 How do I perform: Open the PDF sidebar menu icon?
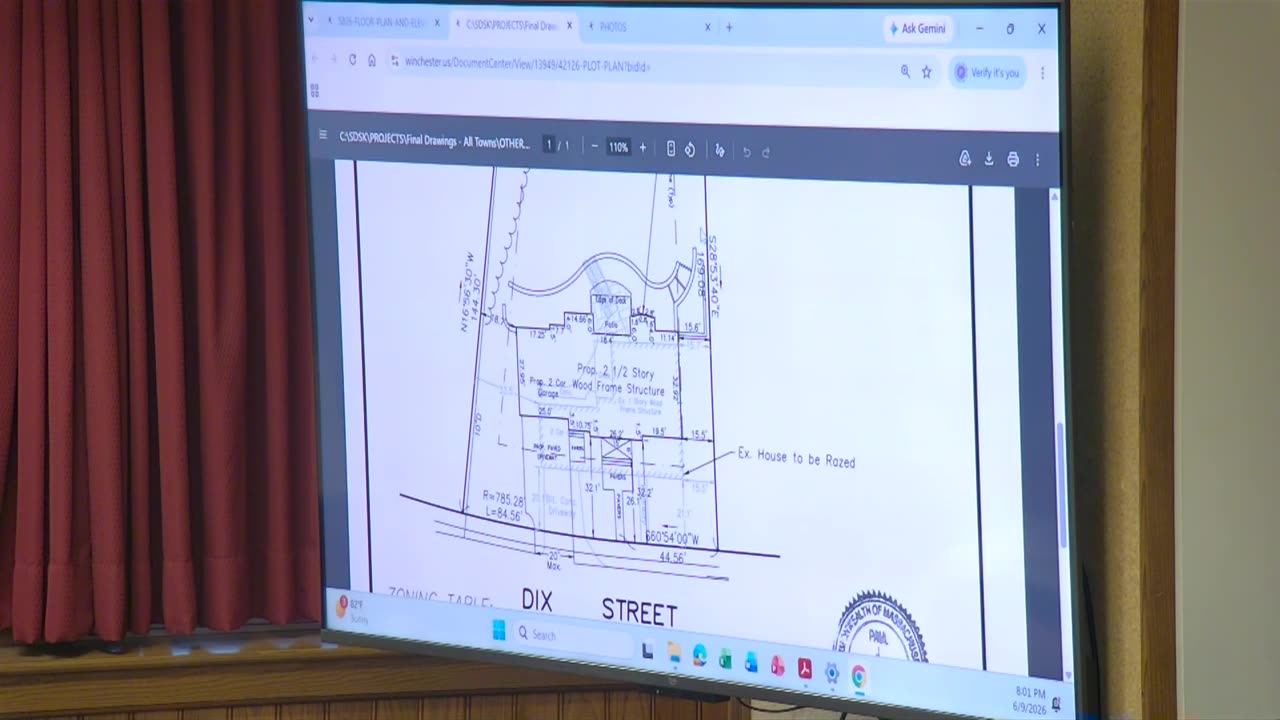(322, 135)
